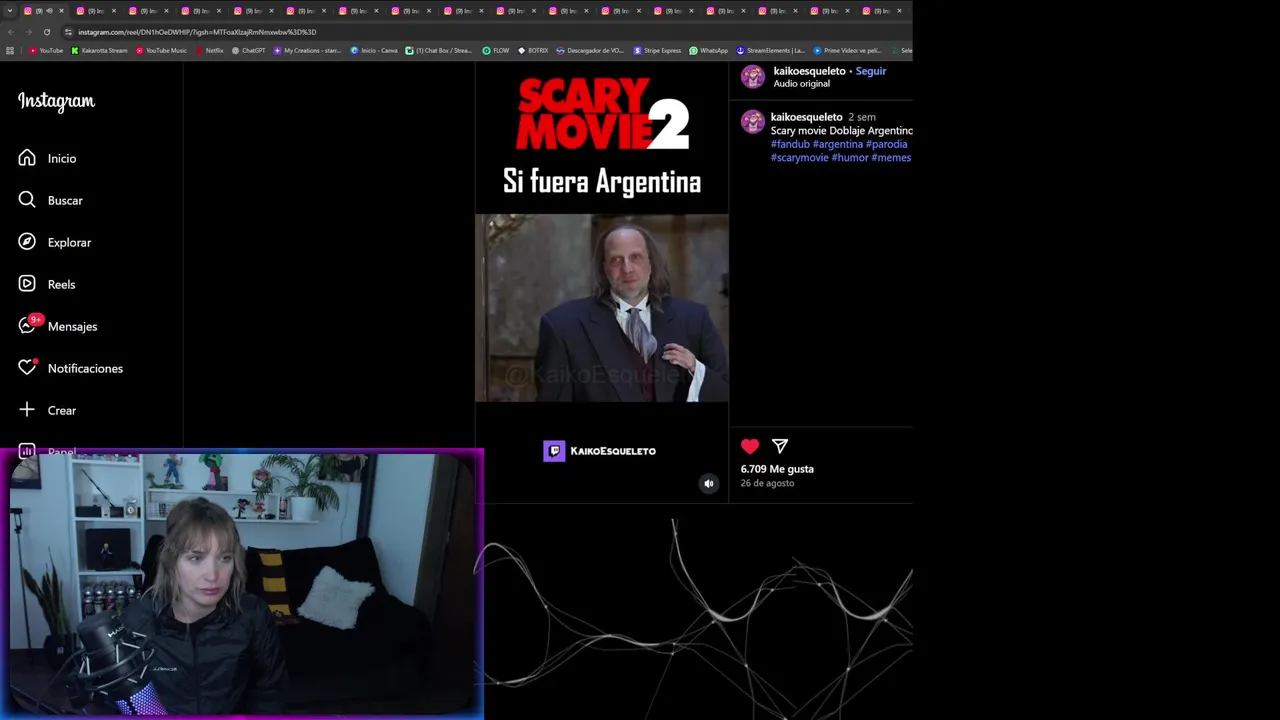This screenshot has width=1280, height=720.
Task: Click the browser forward arrow
Action: pyautogui.click(x=28, y=32)
